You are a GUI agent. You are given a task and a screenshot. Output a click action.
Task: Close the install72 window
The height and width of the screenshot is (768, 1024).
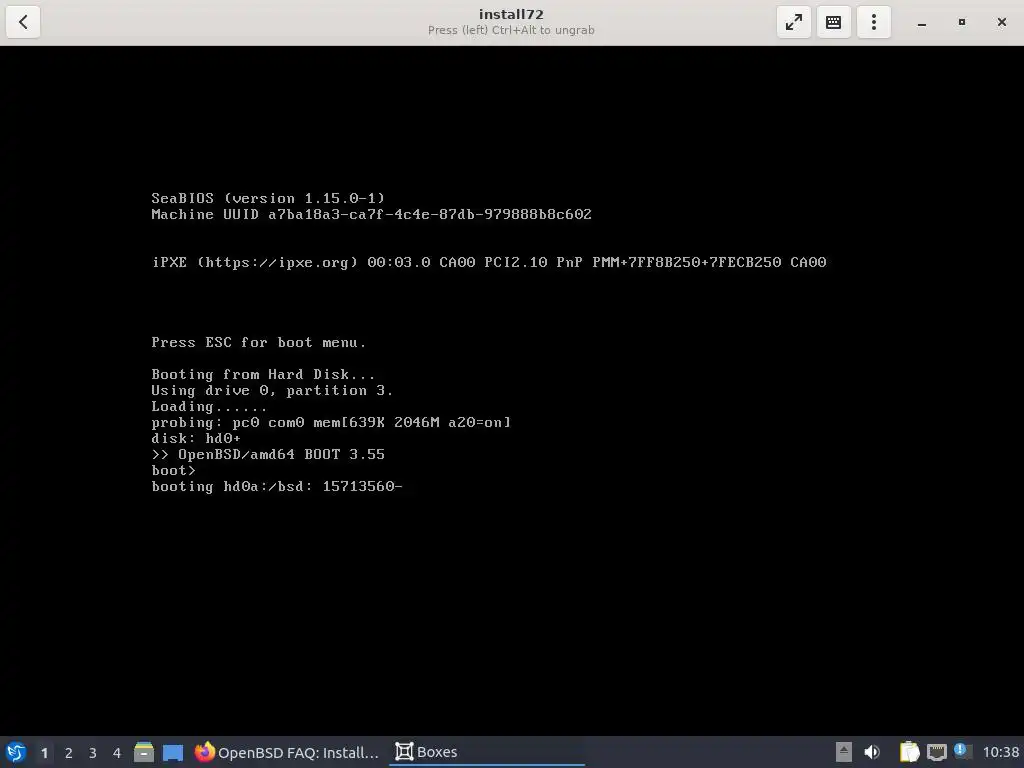[x=1002, y=22]
